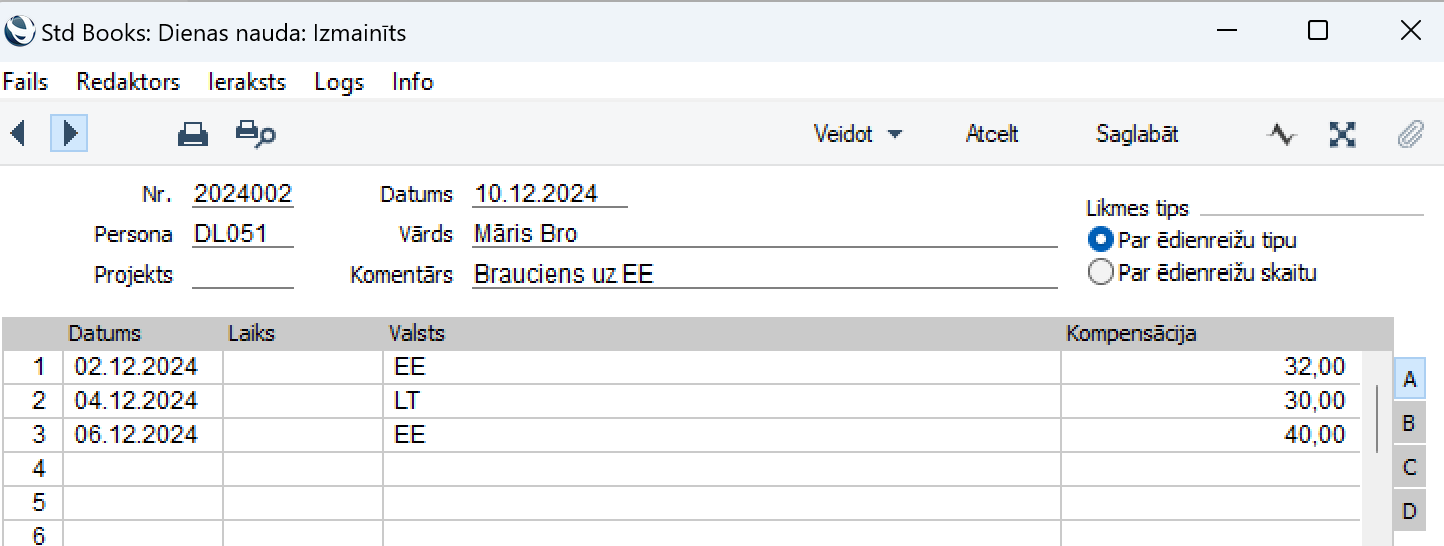Click the Atcelt button
Image resolution: width=1444 pixels, height=546 pixels.
992,134
